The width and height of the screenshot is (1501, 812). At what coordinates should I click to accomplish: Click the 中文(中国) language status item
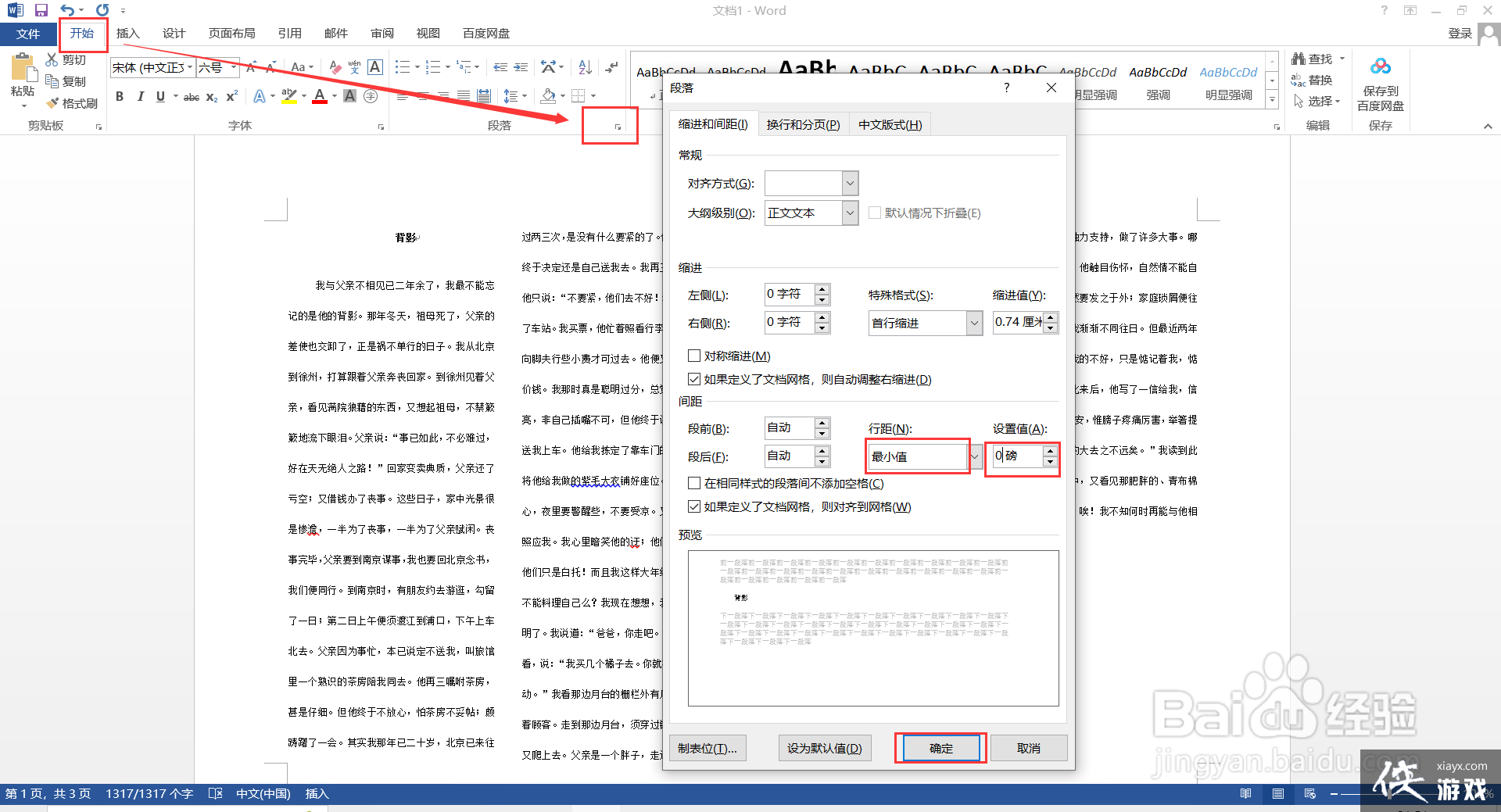click(263, 793)
